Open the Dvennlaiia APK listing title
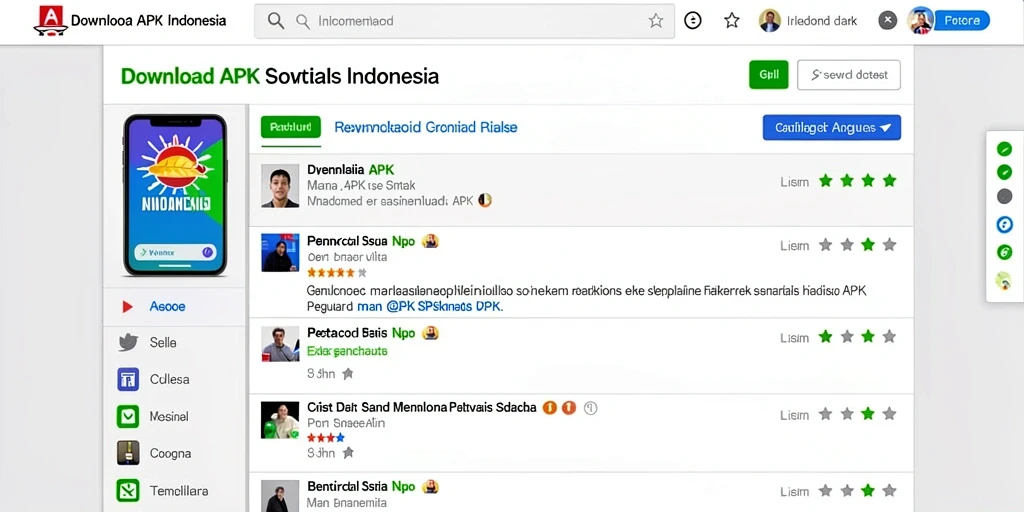This screenshot has width=1024, height=512. 351,170
